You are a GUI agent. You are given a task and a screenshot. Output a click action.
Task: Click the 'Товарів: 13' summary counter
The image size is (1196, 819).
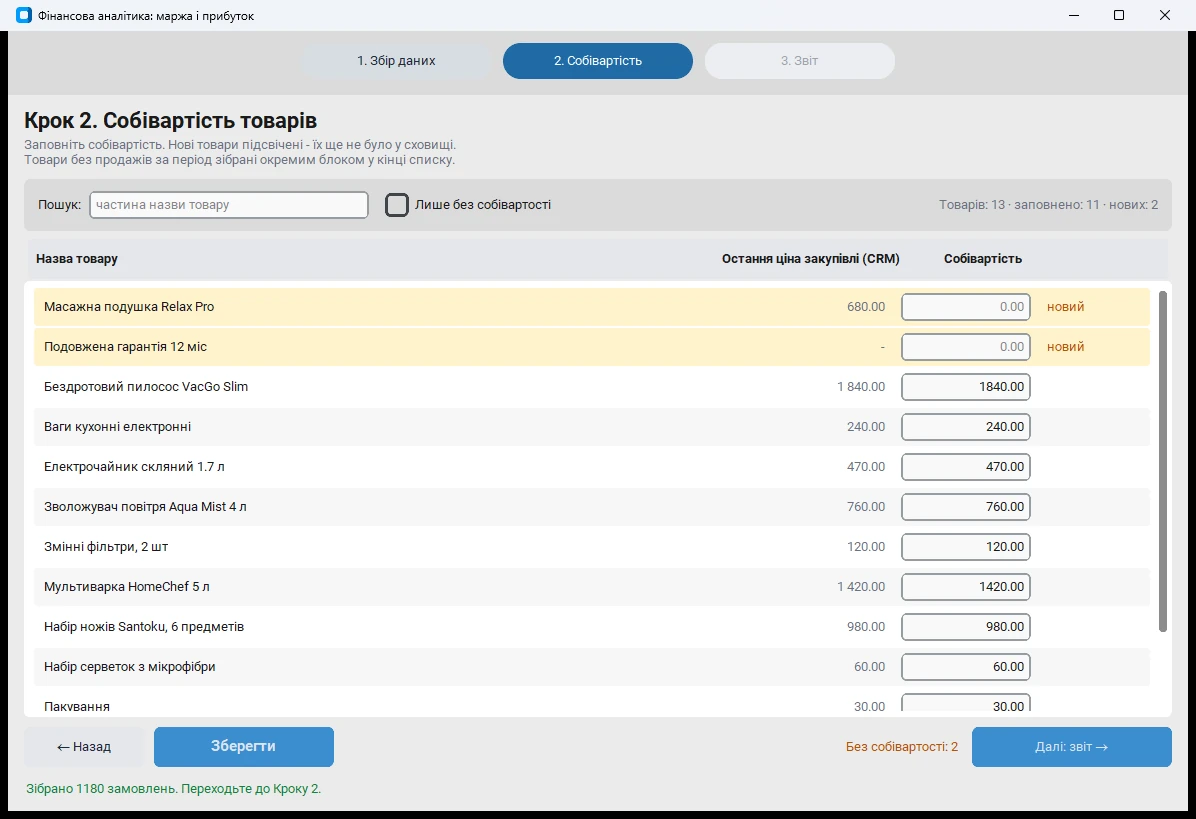click(972, 205)
